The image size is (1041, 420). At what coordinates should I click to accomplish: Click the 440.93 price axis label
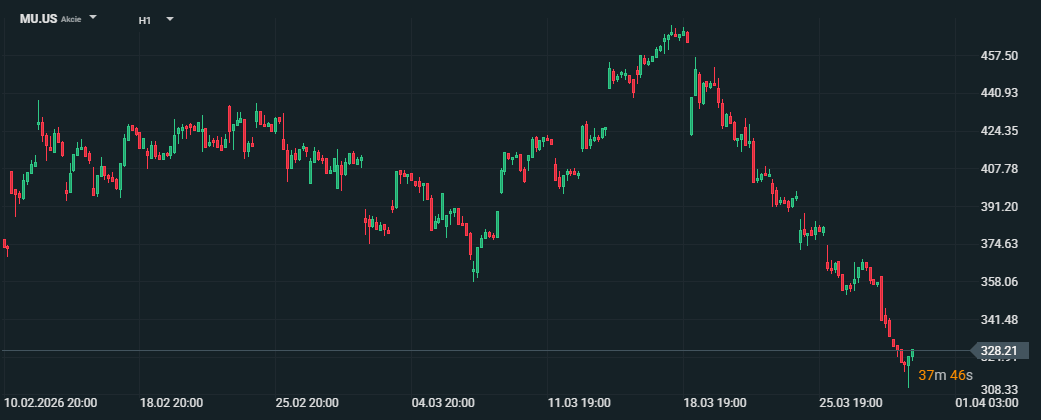tap(999, 93)
